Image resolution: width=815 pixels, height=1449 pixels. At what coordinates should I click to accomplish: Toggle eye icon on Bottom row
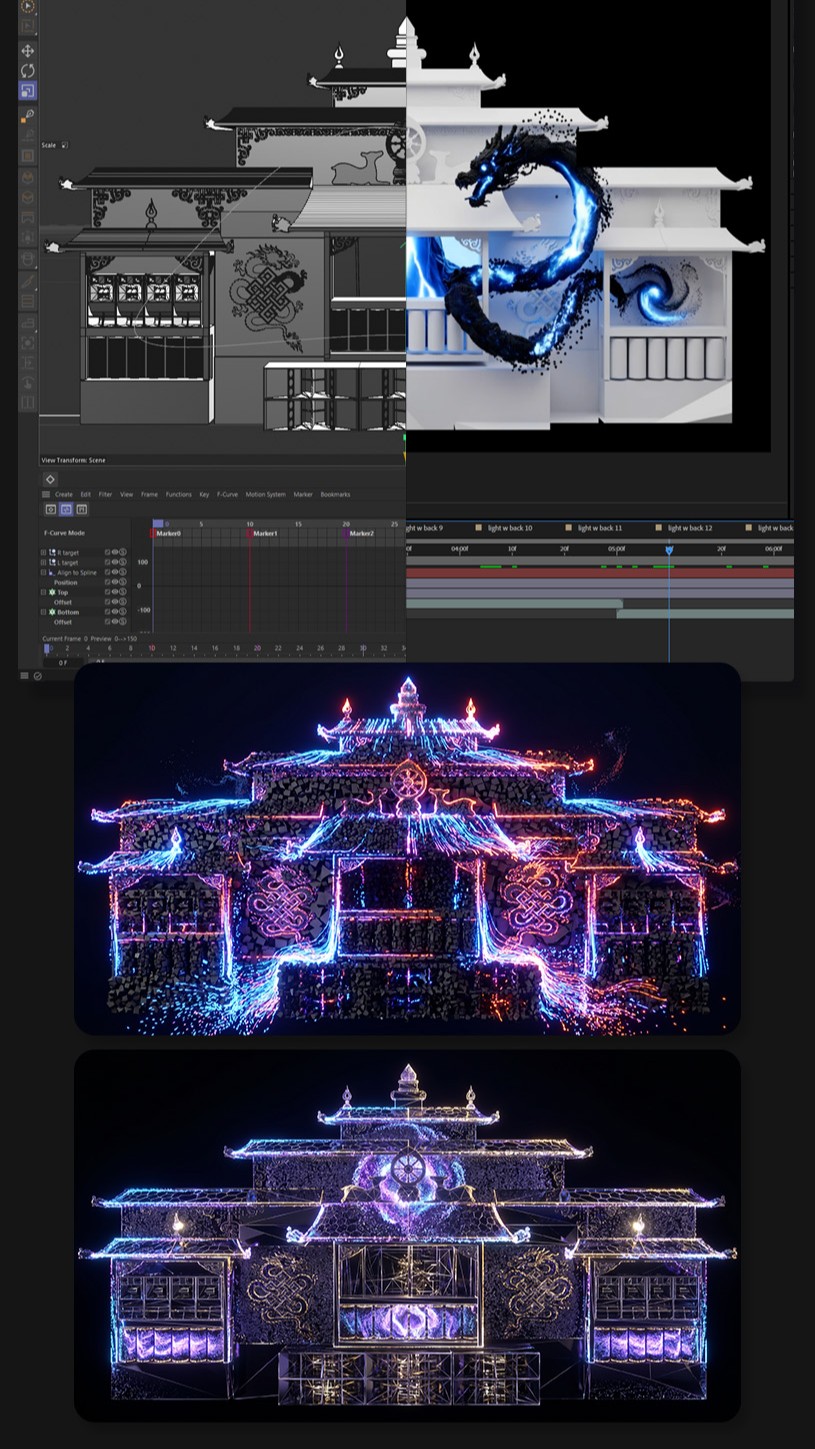pos(115,612)
